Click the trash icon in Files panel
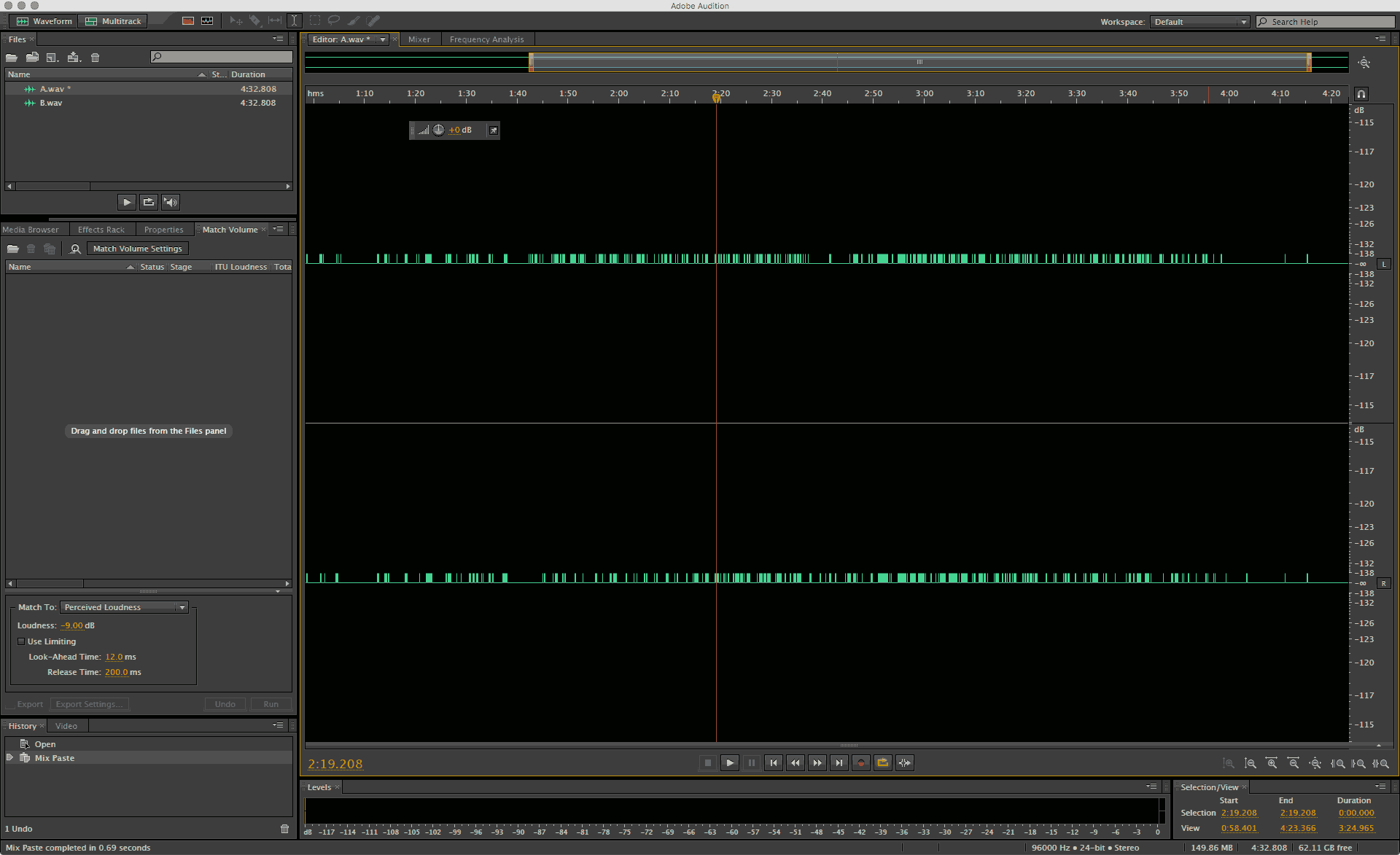Screen dimensions: 1400x855 pos(95,58)
